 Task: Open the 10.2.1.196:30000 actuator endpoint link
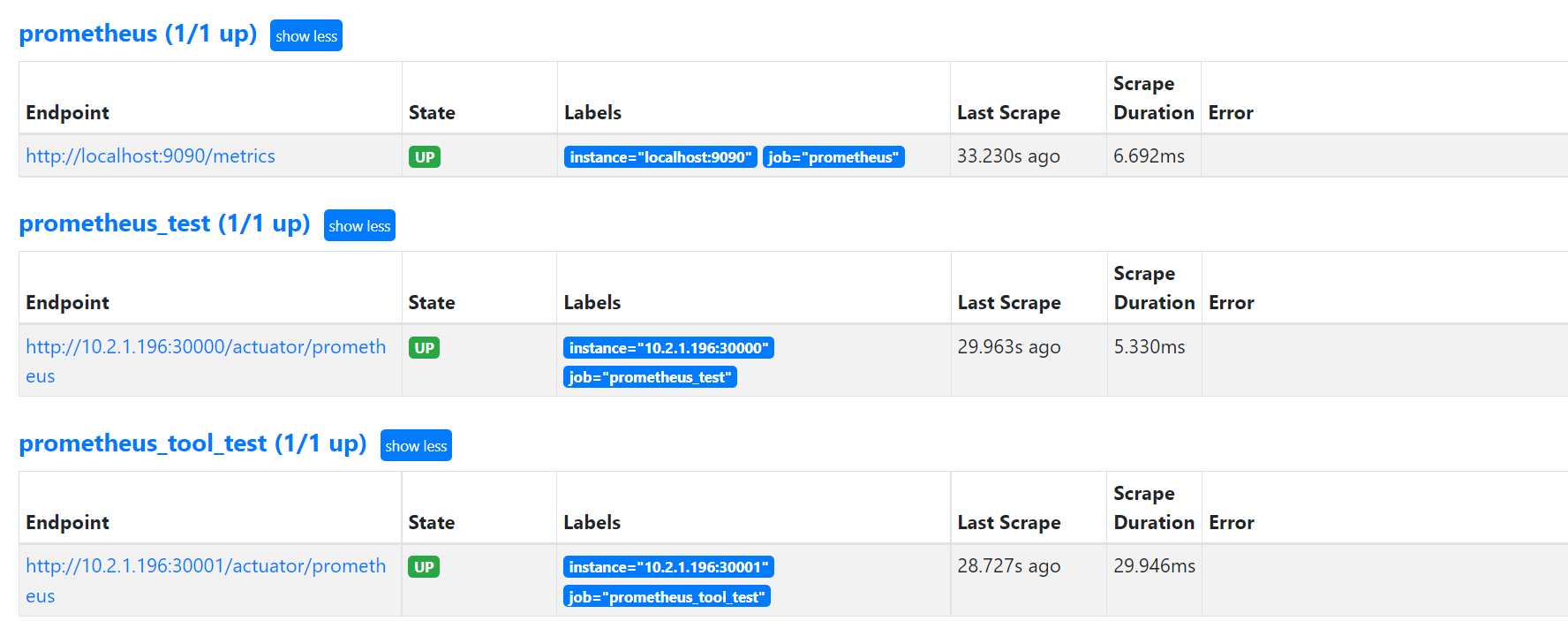(206, 347)
